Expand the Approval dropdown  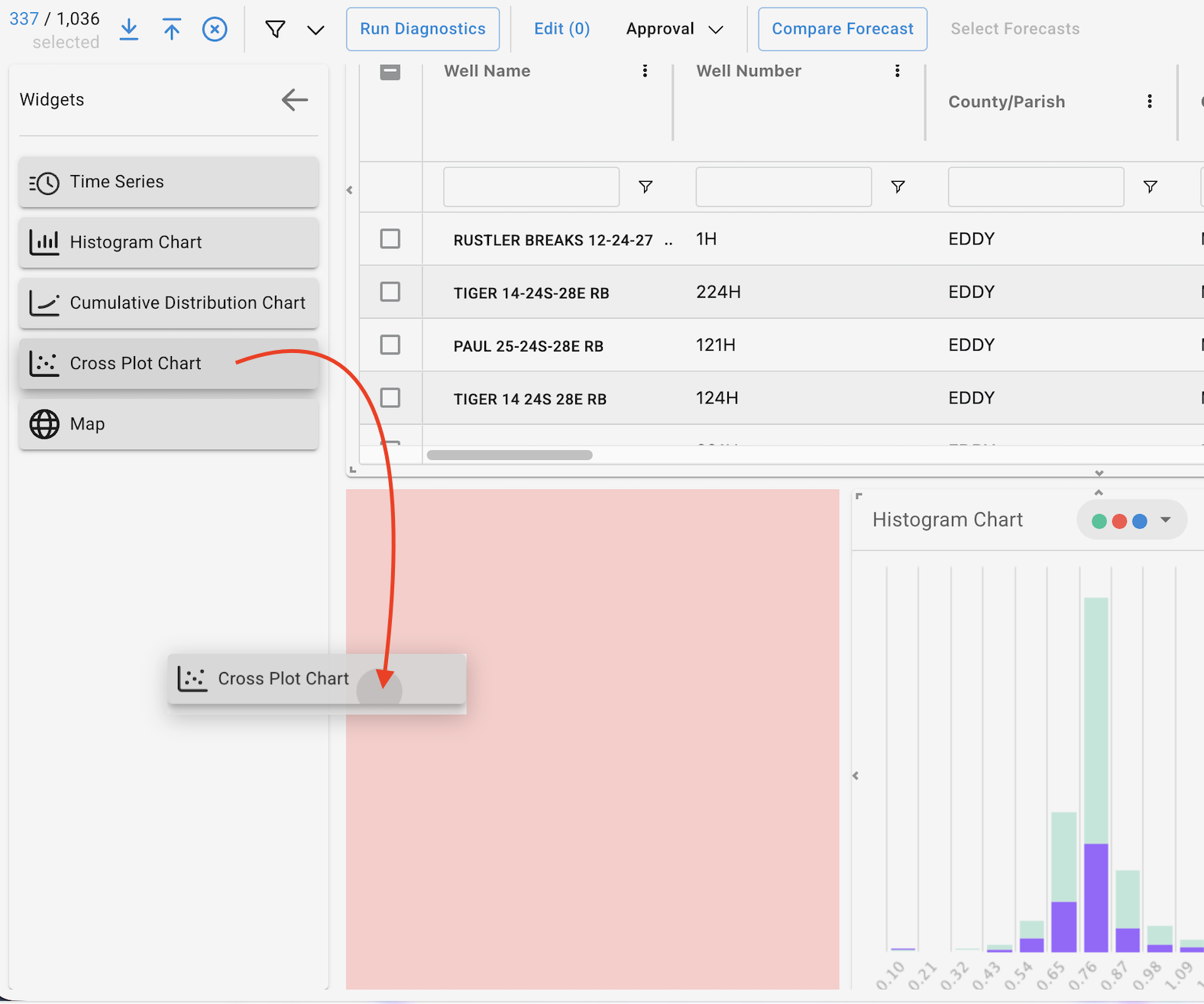coord(674,29)
